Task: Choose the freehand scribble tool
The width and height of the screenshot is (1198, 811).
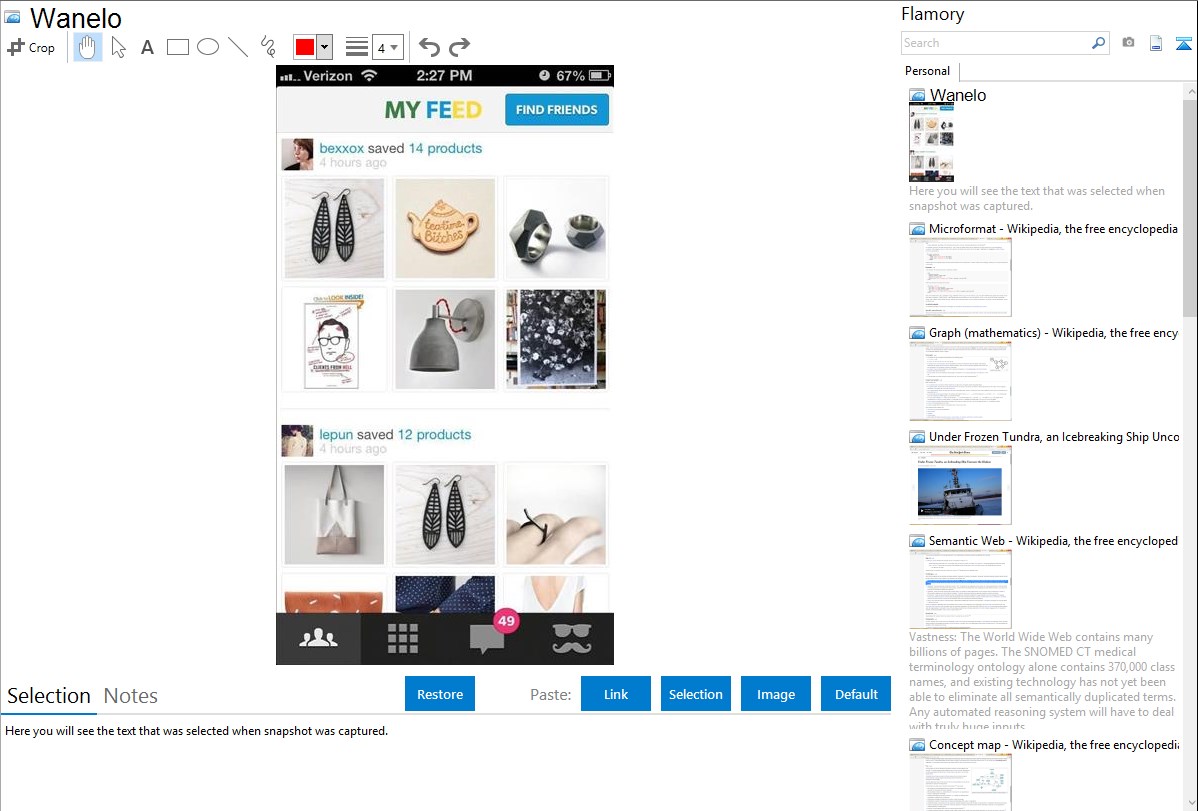Action: click(268, 47)
